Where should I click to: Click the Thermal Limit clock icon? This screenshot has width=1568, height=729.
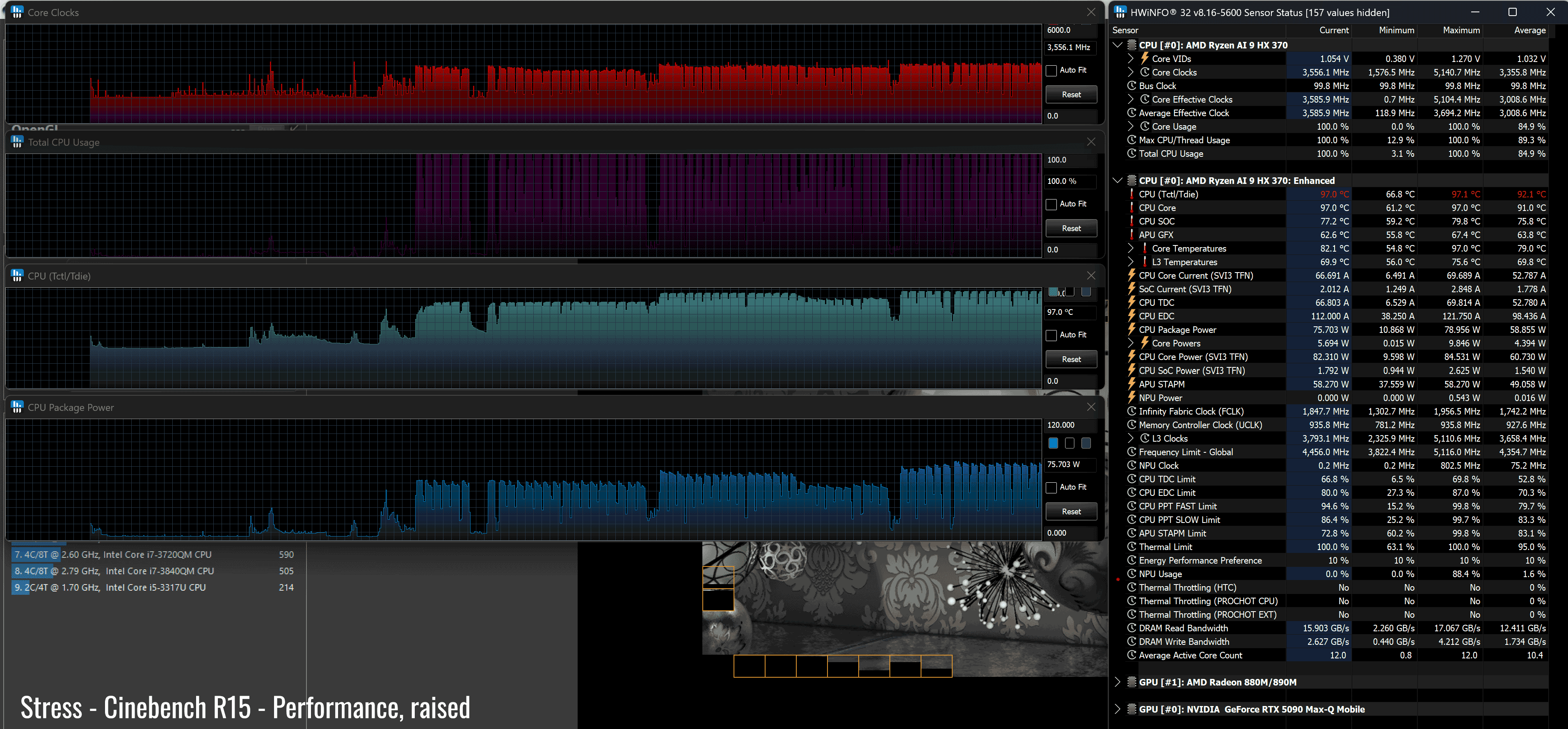click(x=1131, y=547)
